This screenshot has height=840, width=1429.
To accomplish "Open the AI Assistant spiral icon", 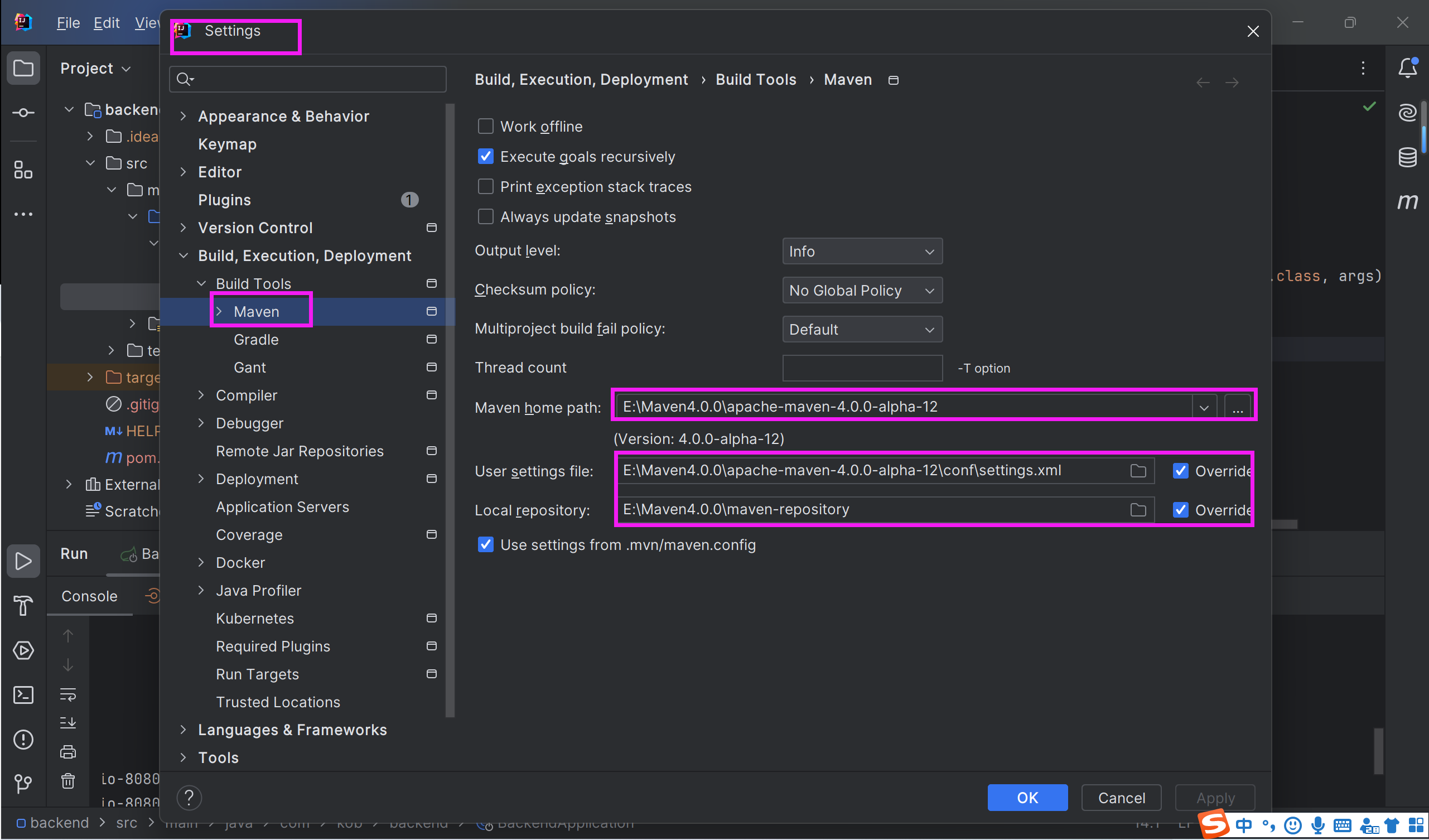I will tap(1408, 113).
